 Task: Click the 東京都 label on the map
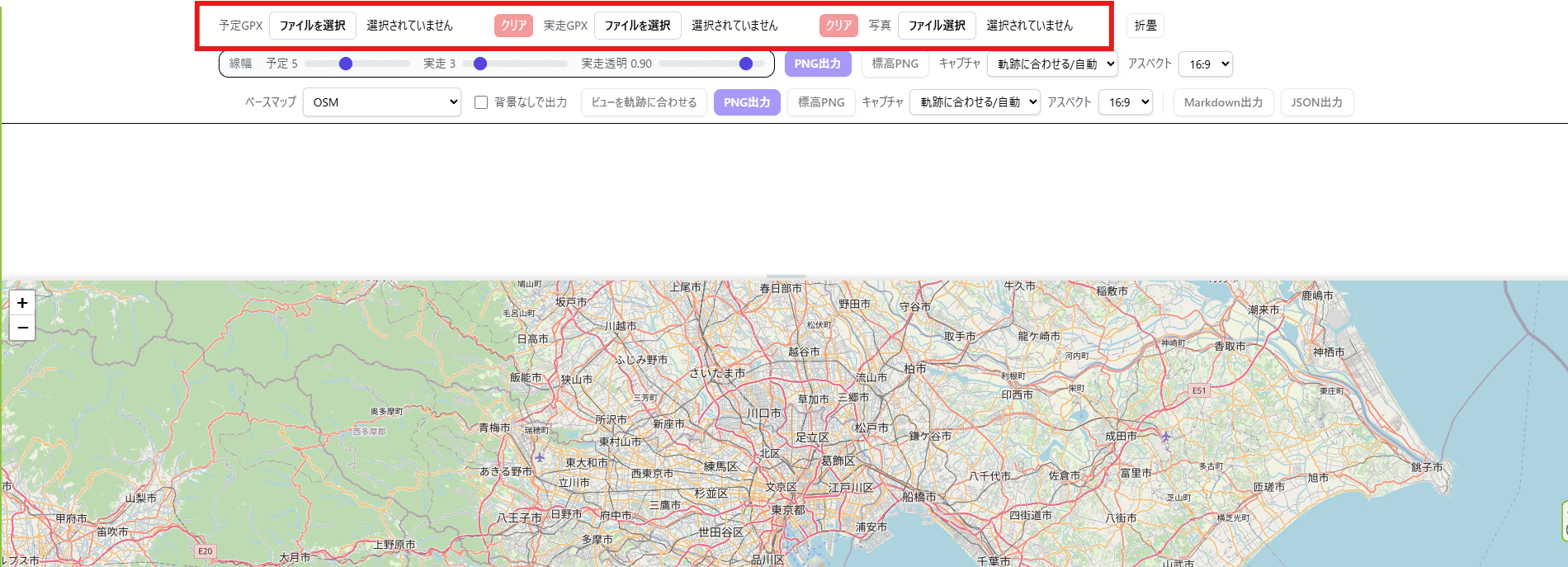(x=788, y=510)
